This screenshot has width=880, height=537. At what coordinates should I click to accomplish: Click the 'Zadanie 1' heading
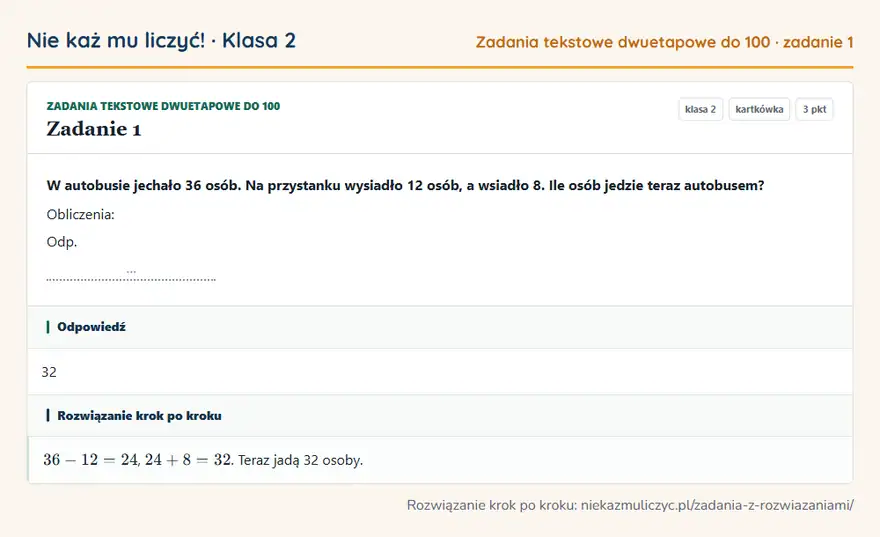[x=94, y=129]
